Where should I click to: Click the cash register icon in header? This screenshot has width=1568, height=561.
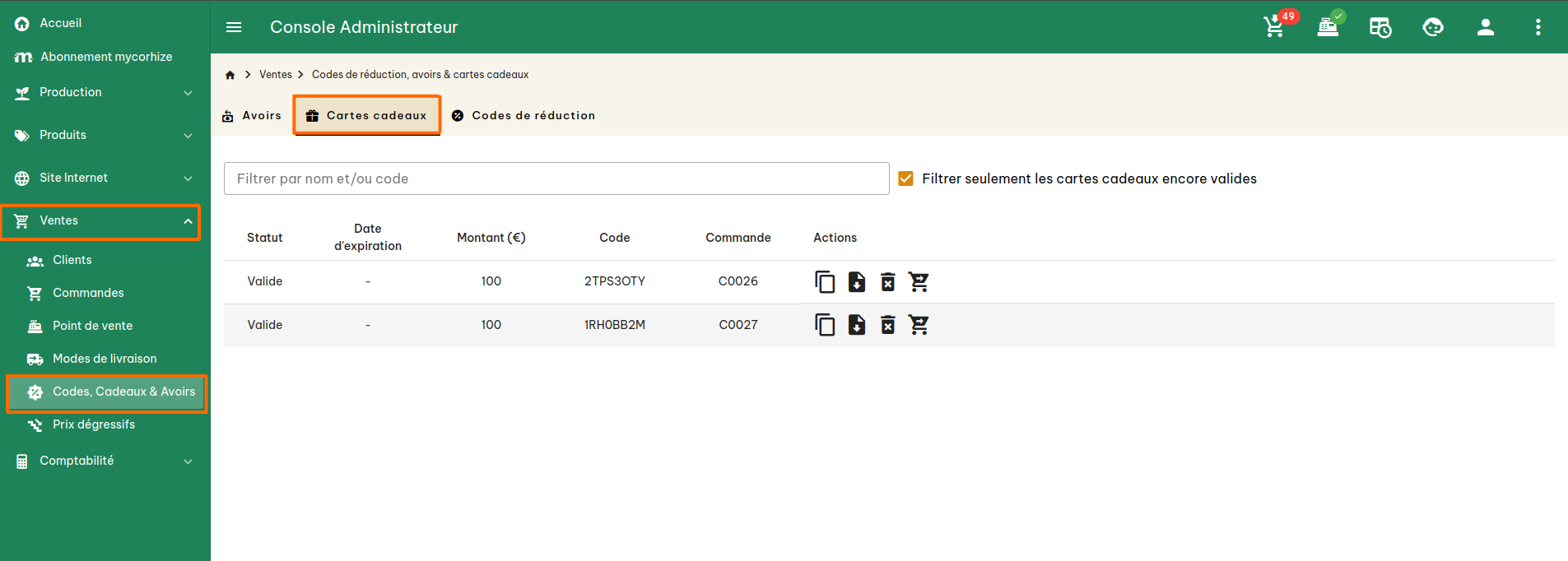1328,27
